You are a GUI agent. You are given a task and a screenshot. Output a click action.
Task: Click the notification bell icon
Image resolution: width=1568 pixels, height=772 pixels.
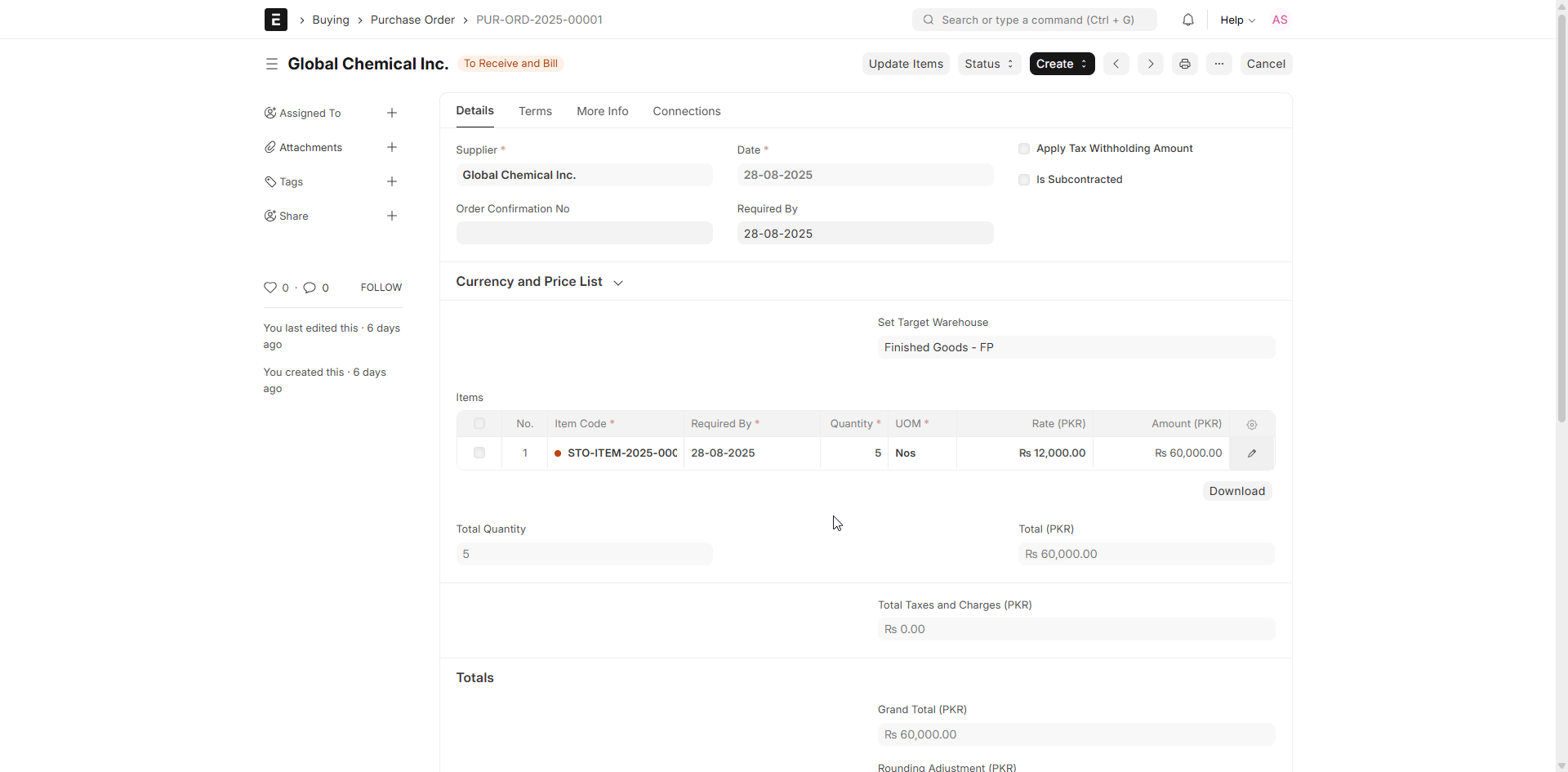pyautogui.click(x=1187, y=20)
